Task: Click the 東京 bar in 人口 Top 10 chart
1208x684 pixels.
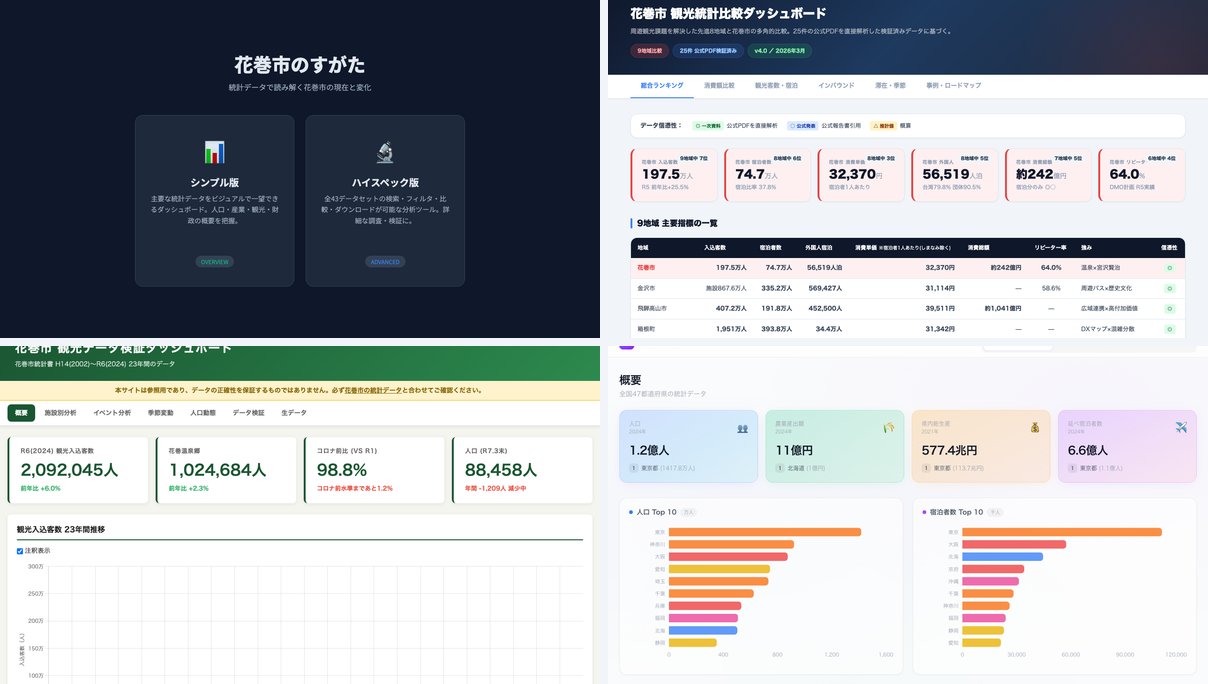Action: click(x=764, y=532)
